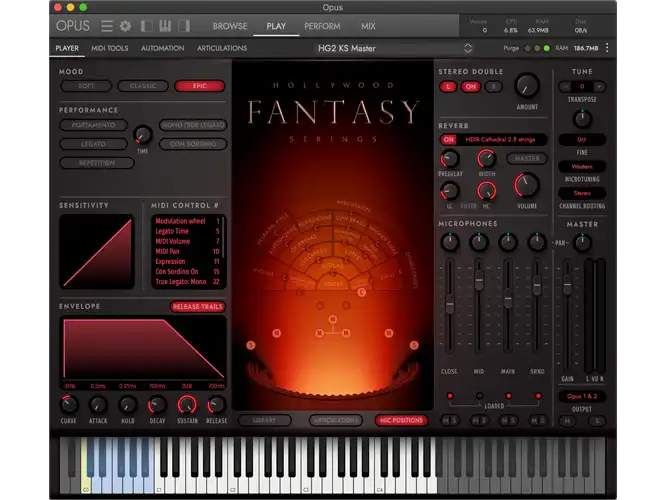Select Stereo Double left channel L
This screenshot has height=500, width=667.
coord(448,87)
